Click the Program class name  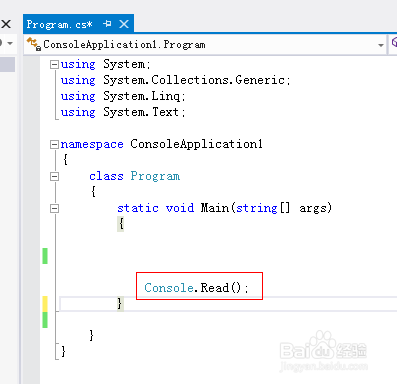pyautogui.click(x=155, y=176)
